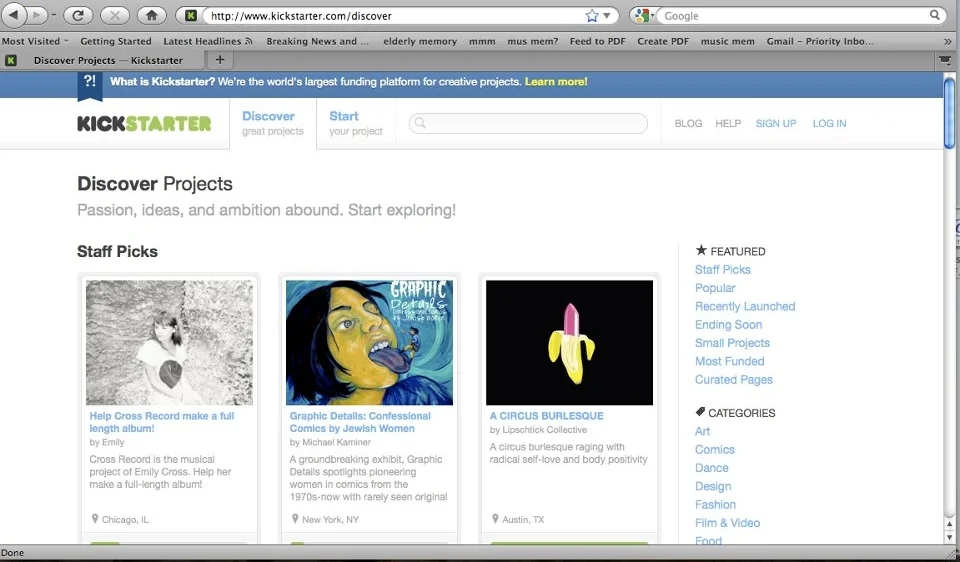Open the new tab plus button
The height and width of the screenshot is (562, 960).
220,59
